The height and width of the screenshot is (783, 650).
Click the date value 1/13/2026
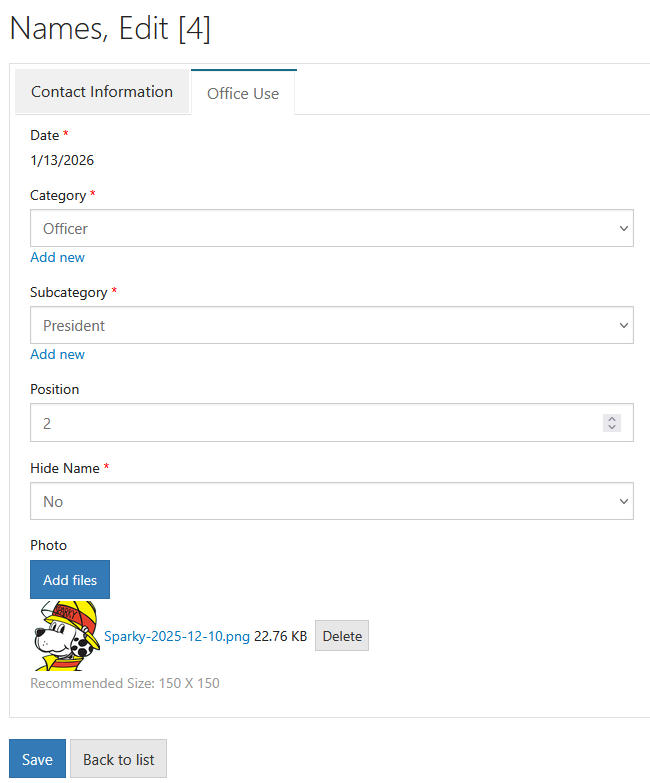62,160
